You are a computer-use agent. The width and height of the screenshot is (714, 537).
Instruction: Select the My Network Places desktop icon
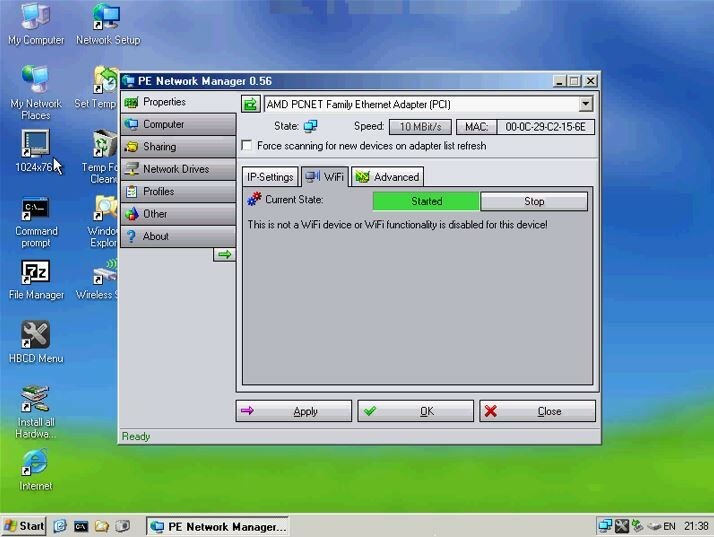coord(36,92)
